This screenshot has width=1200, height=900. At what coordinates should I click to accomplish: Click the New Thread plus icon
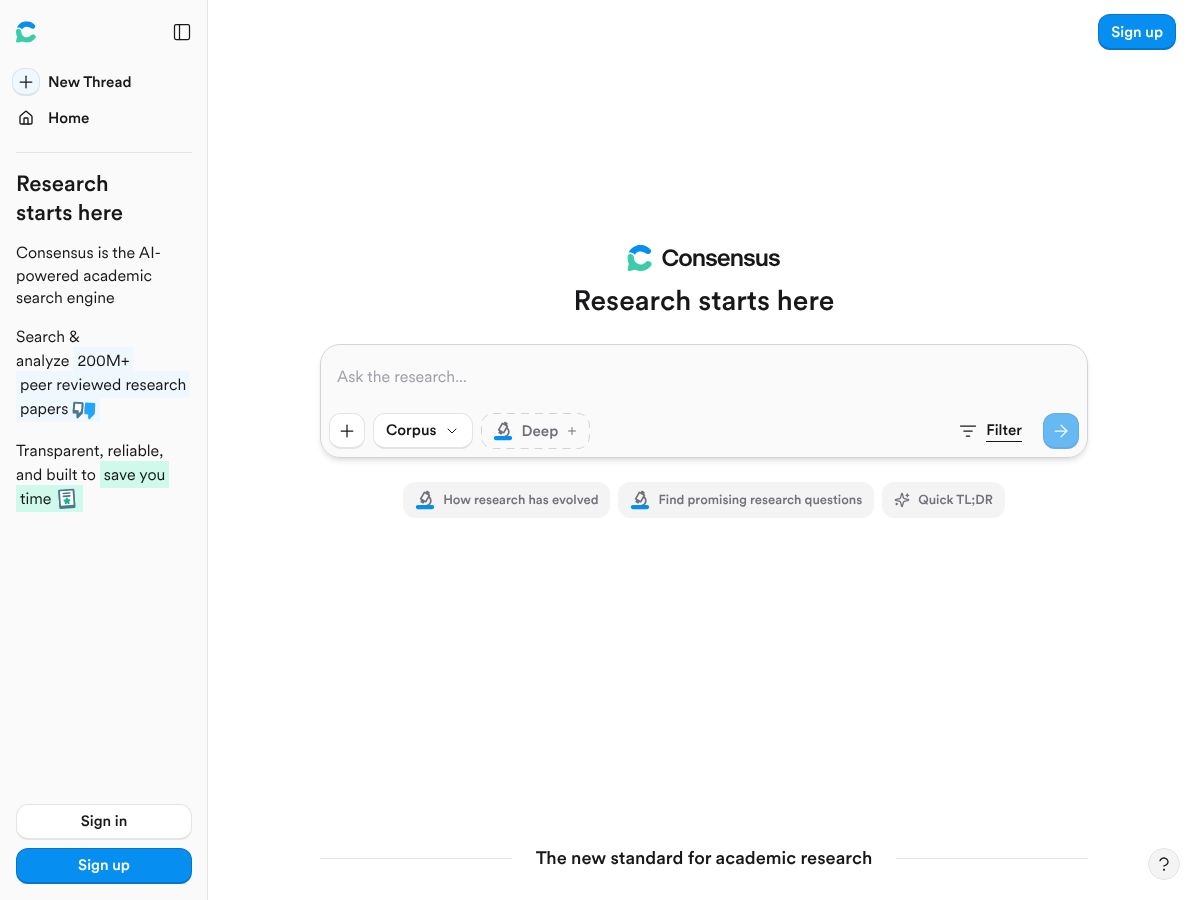(x=26, y=82)
